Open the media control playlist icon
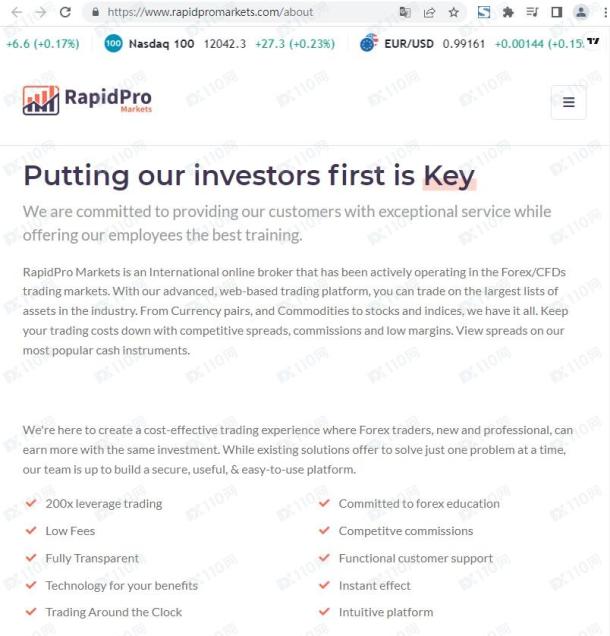Image resolution: width=610 pixels, height=636 pixels. 532,12
